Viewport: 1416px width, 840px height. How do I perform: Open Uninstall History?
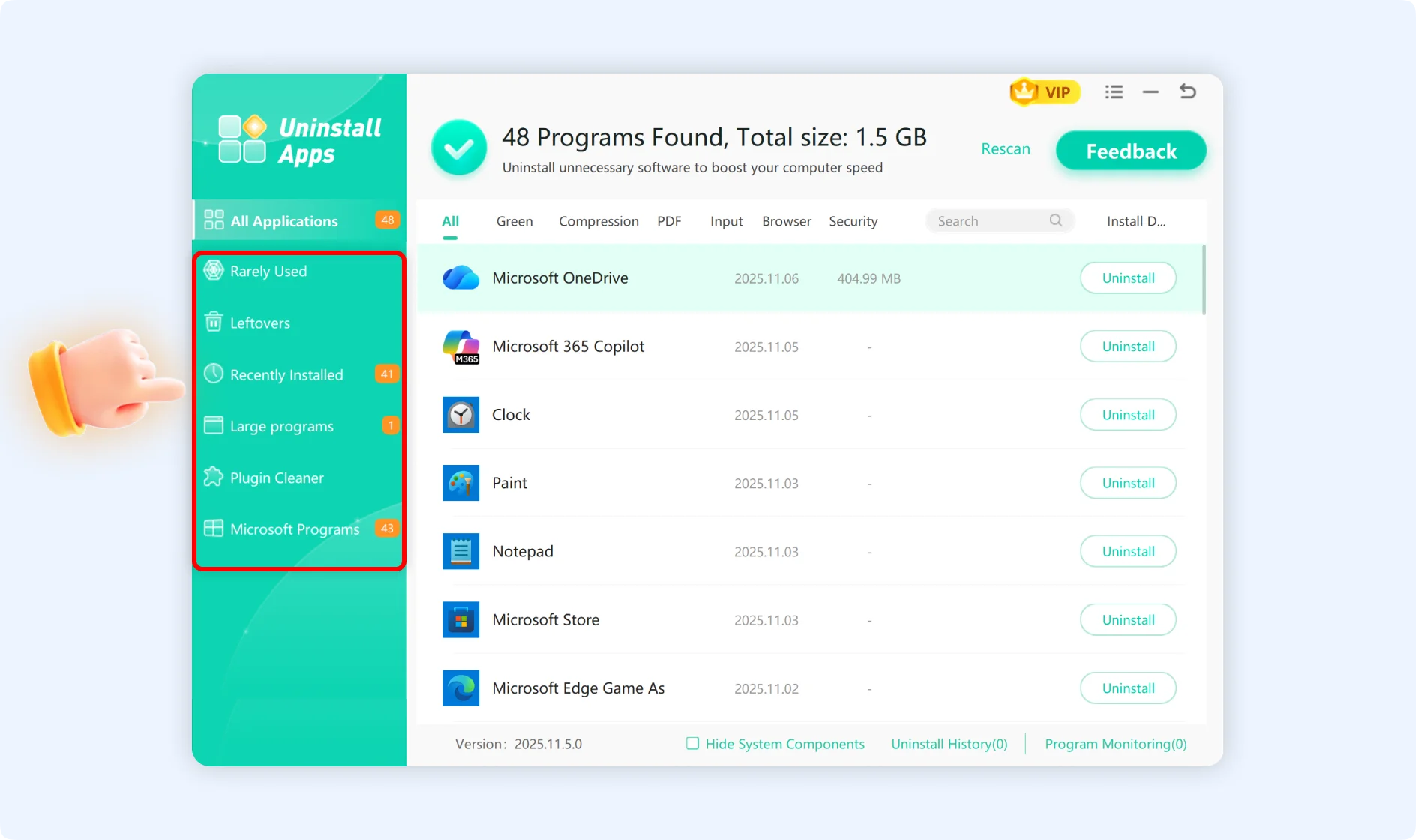click(x=949, y=743)
